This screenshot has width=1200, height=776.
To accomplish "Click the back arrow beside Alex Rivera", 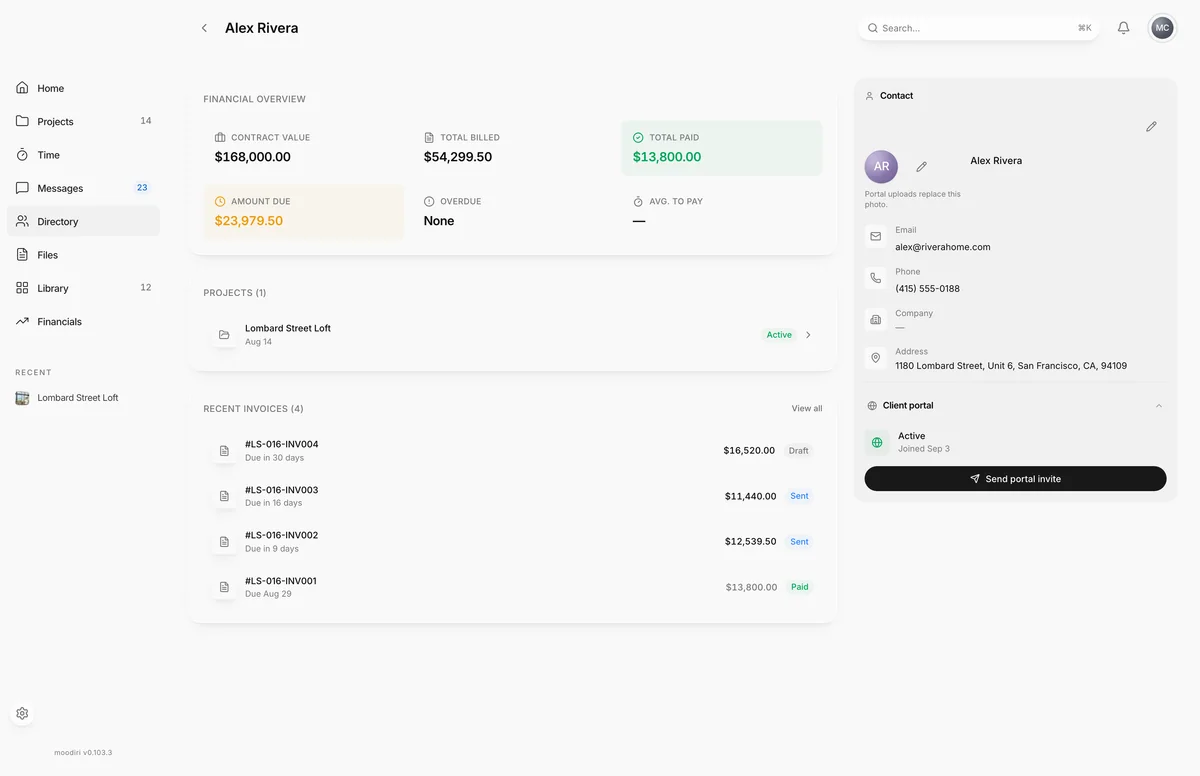I will coord(204,28).
